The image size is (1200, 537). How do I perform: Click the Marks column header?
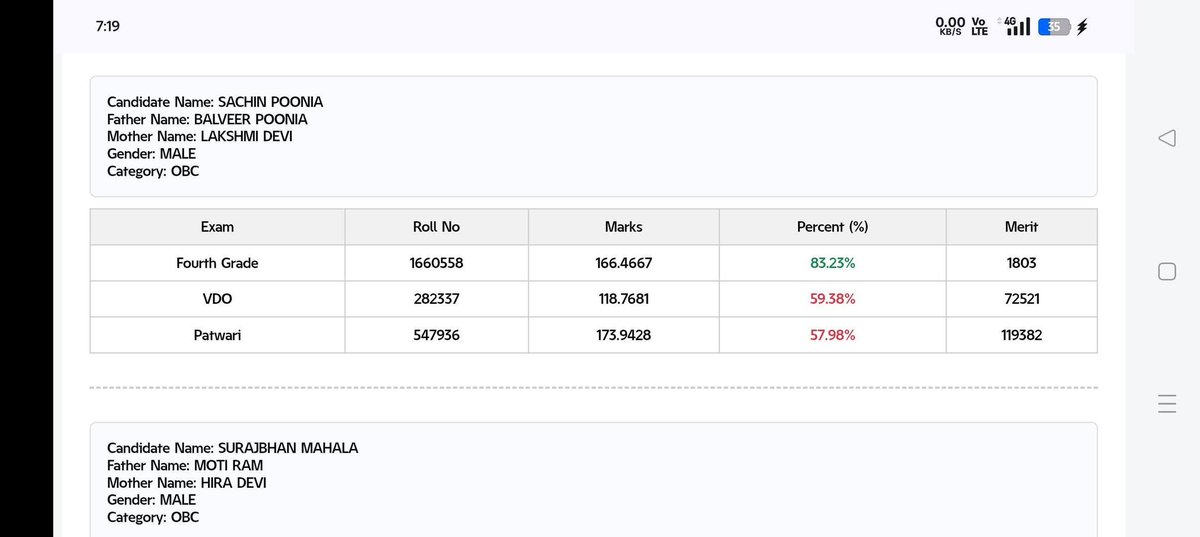(623, 227)
